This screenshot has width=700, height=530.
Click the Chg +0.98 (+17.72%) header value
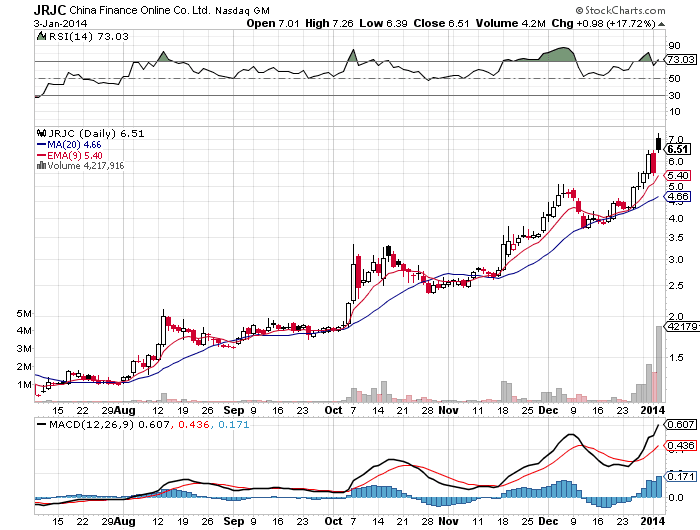point(604,23)
